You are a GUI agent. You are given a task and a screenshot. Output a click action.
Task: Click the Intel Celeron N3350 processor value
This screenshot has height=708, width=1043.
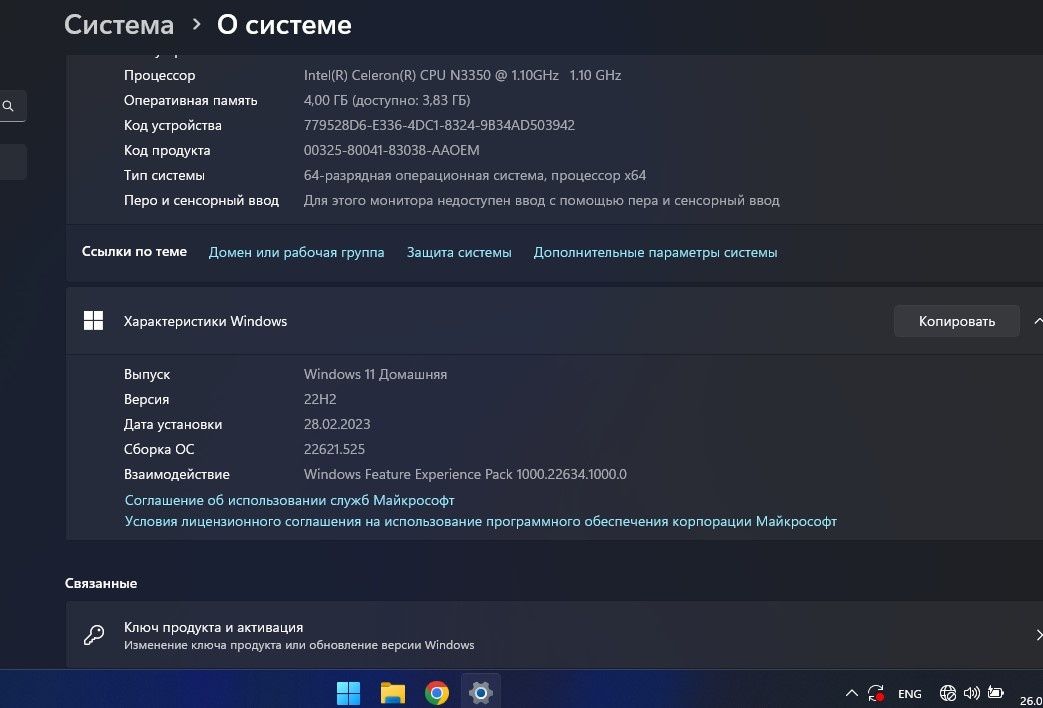[462, 75]
